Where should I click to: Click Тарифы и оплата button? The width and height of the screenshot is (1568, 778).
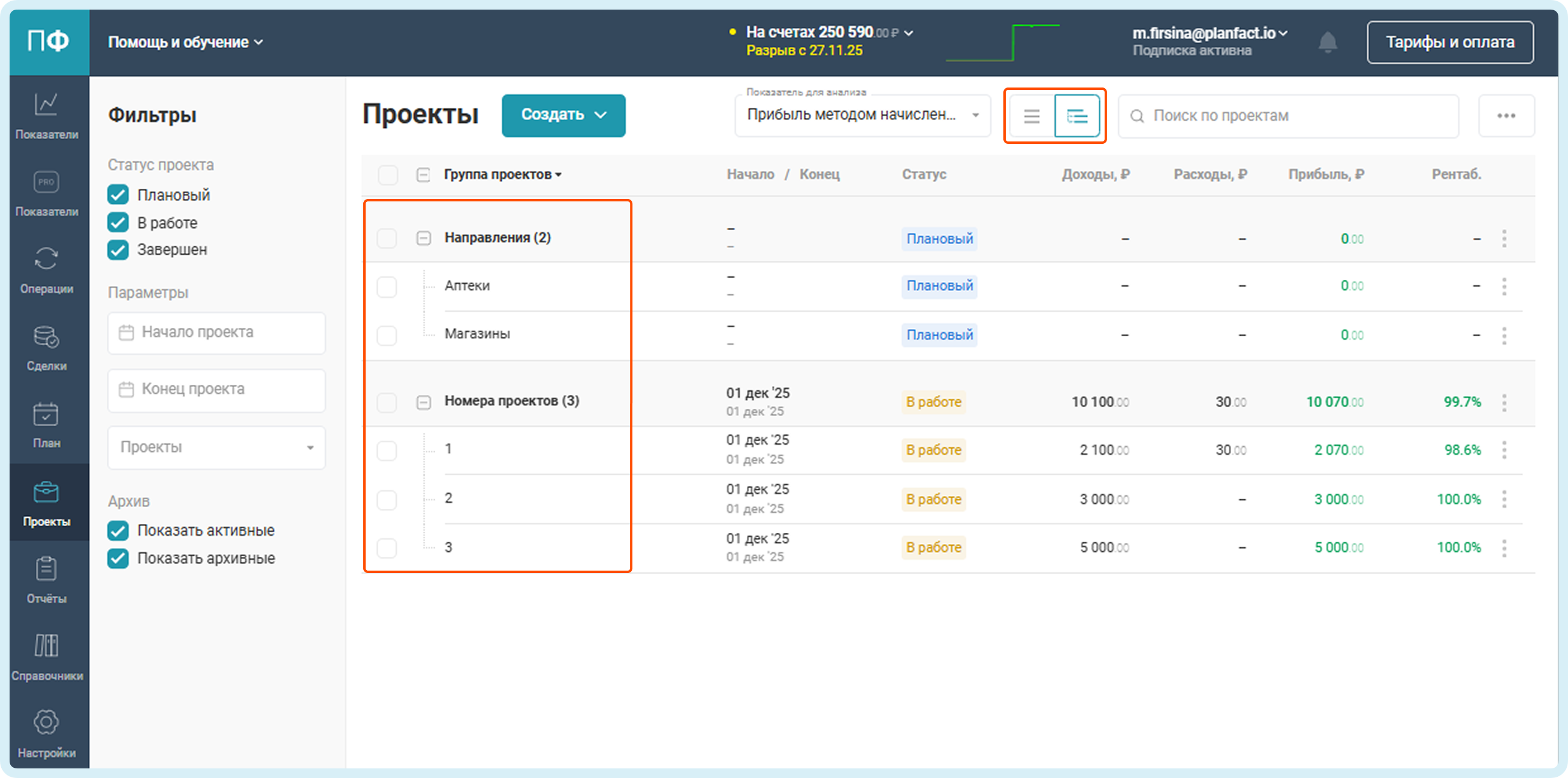tap(1449, 42)
